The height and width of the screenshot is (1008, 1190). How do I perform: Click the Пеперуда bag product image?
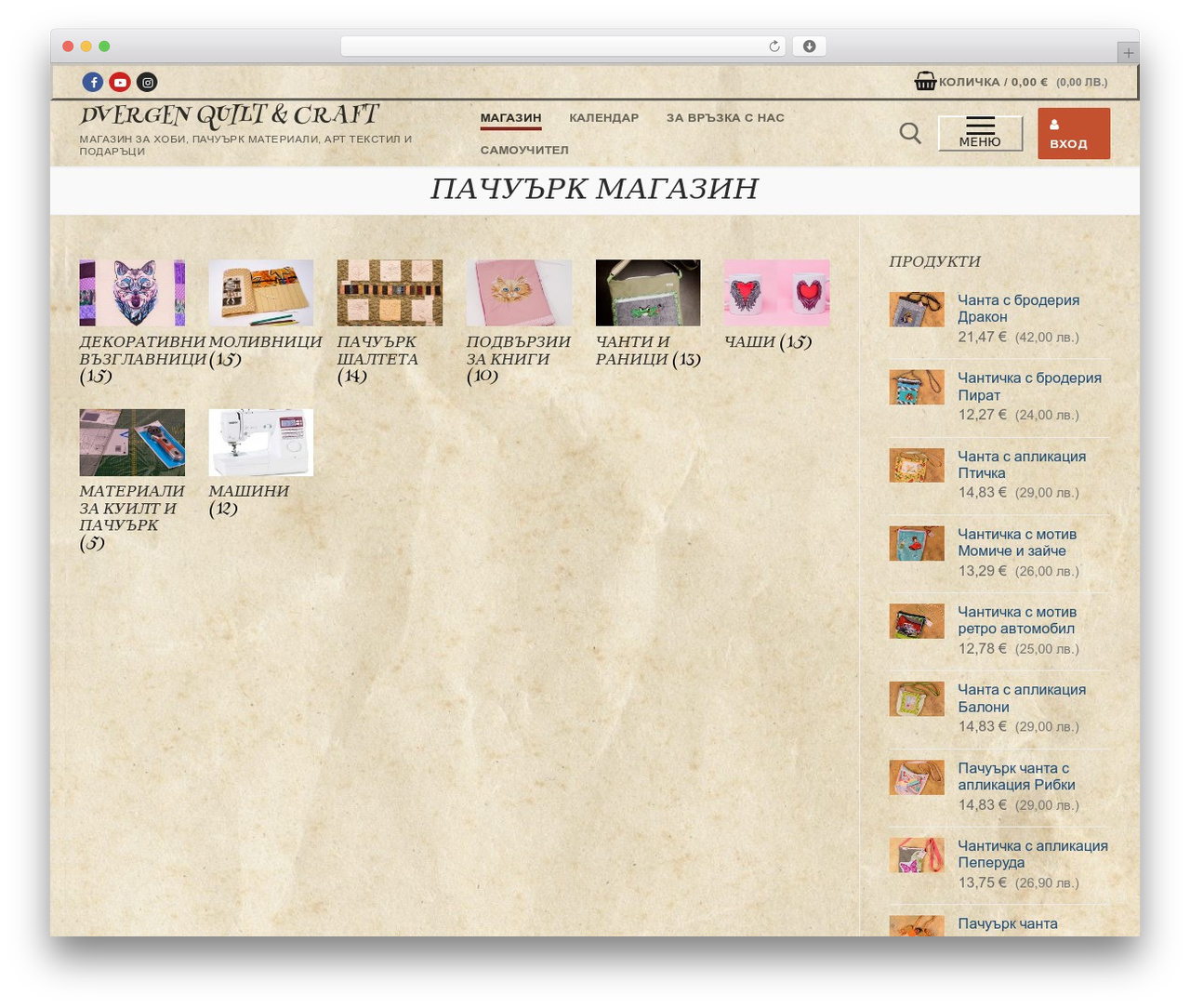[x=917, y=855]
